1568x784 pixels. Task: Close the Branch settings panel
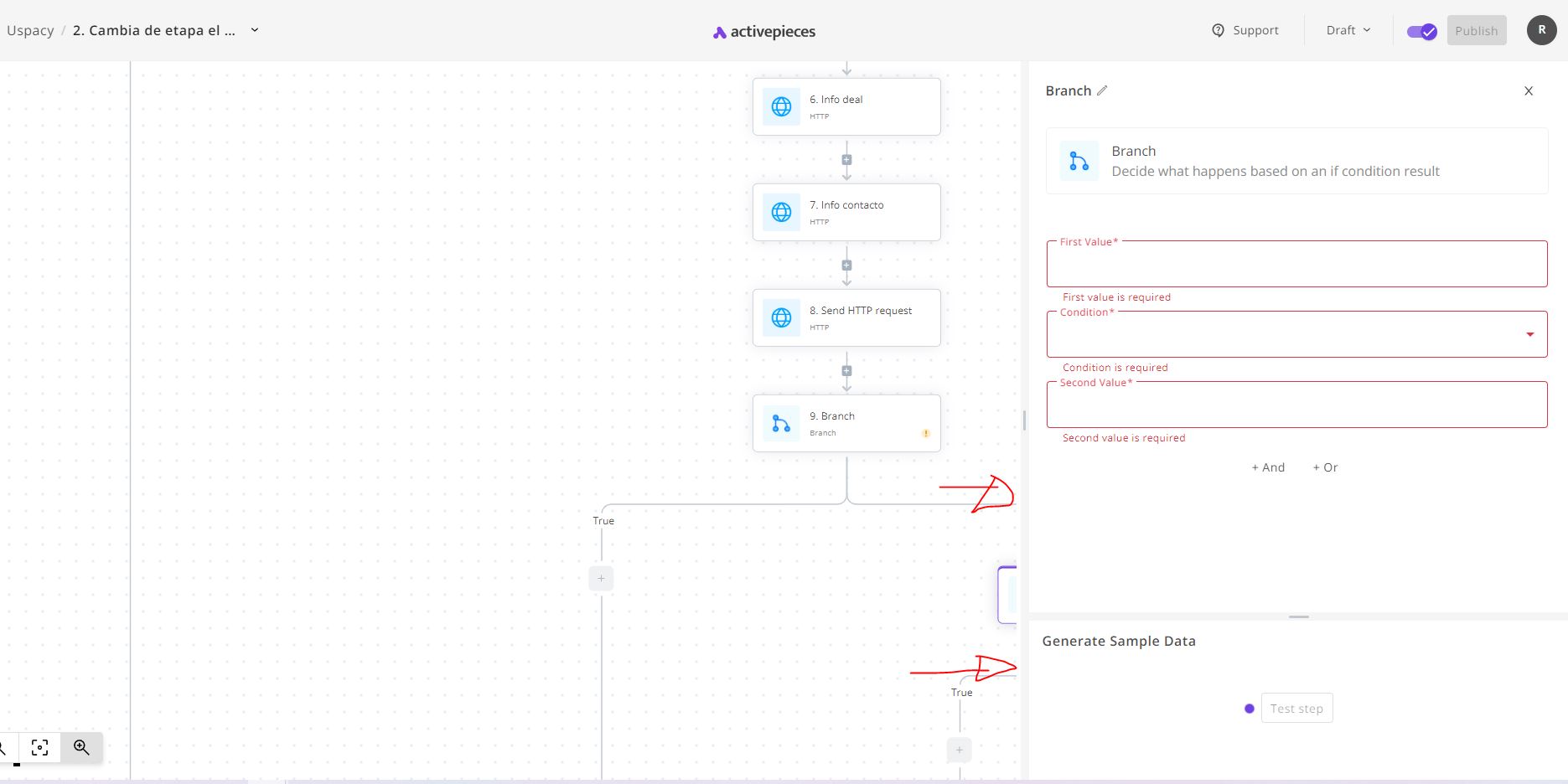pos(1529,91)
